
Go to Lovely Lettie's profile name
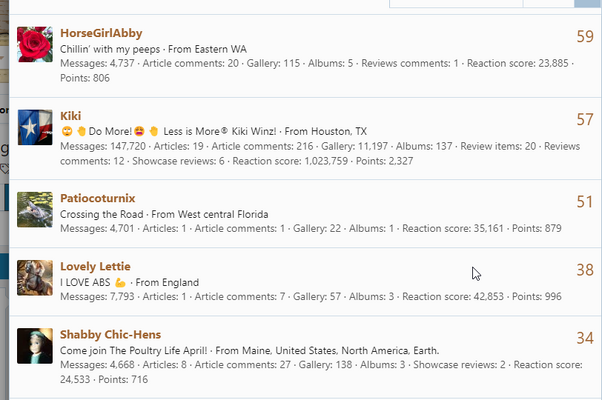coord(95,266)
